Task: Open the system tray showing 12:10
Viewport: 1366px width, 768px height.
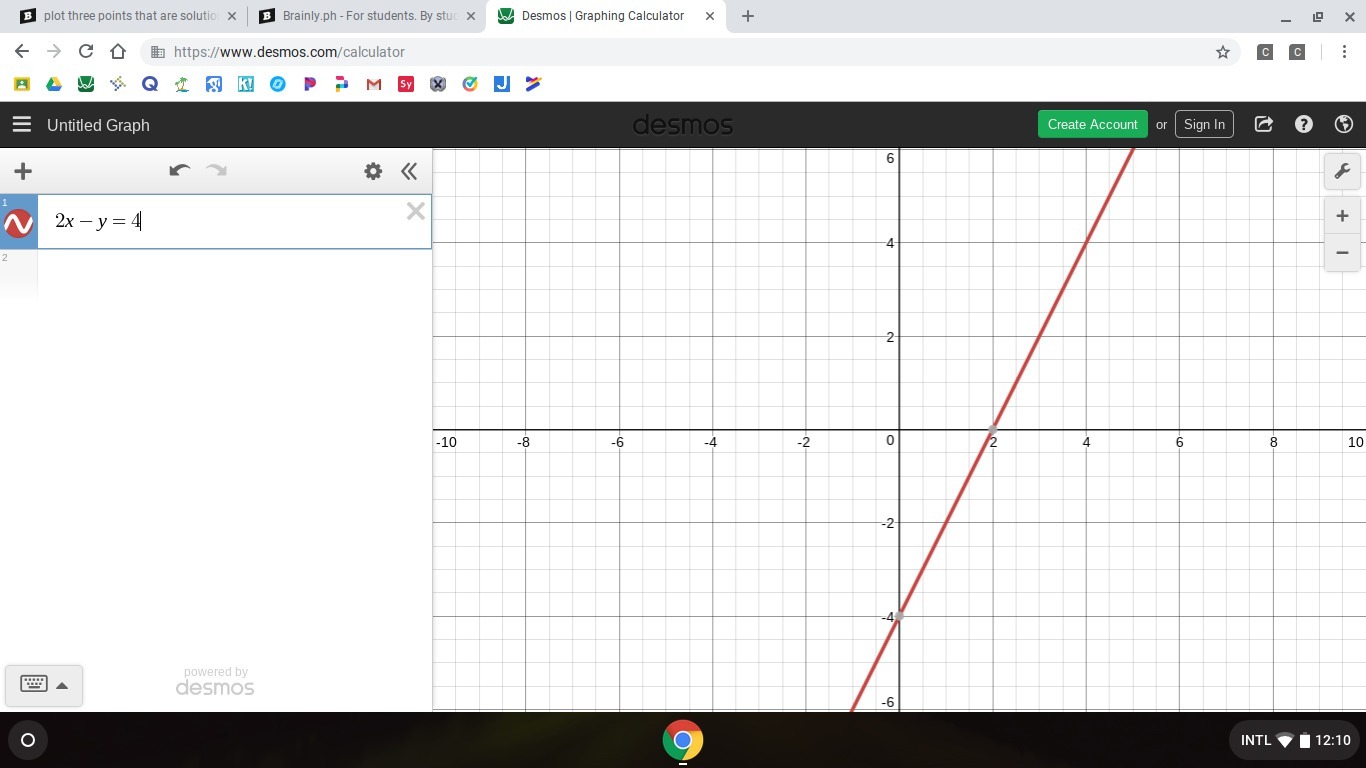Action: point(1295,740)
